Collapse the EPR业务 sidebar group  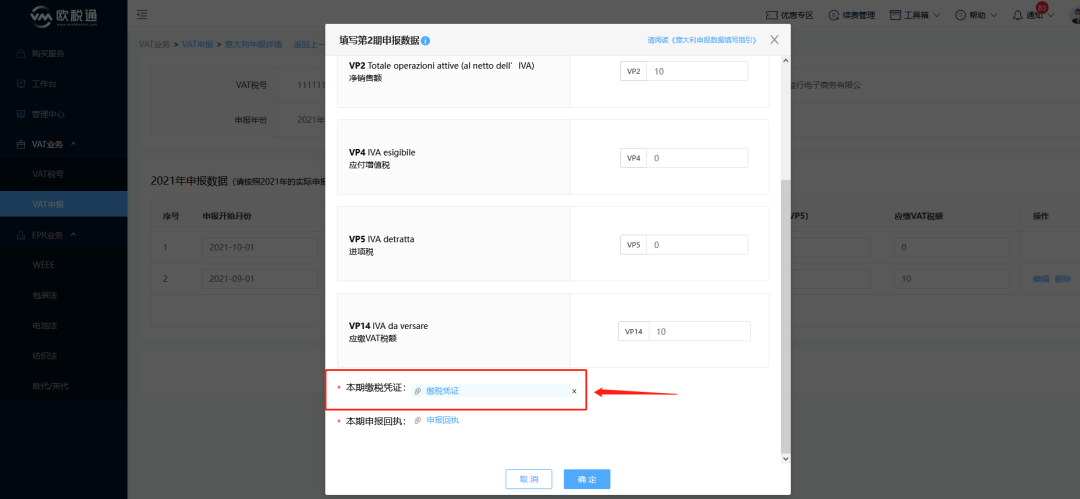pyautogui.click(x=72, y=234)
